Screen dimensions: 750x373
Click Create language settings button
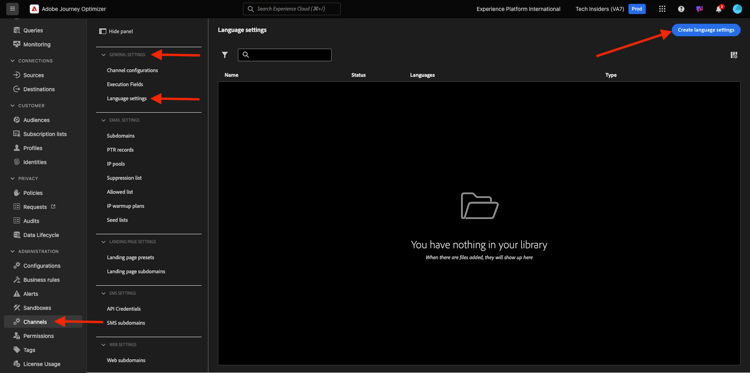coord(706,30)
